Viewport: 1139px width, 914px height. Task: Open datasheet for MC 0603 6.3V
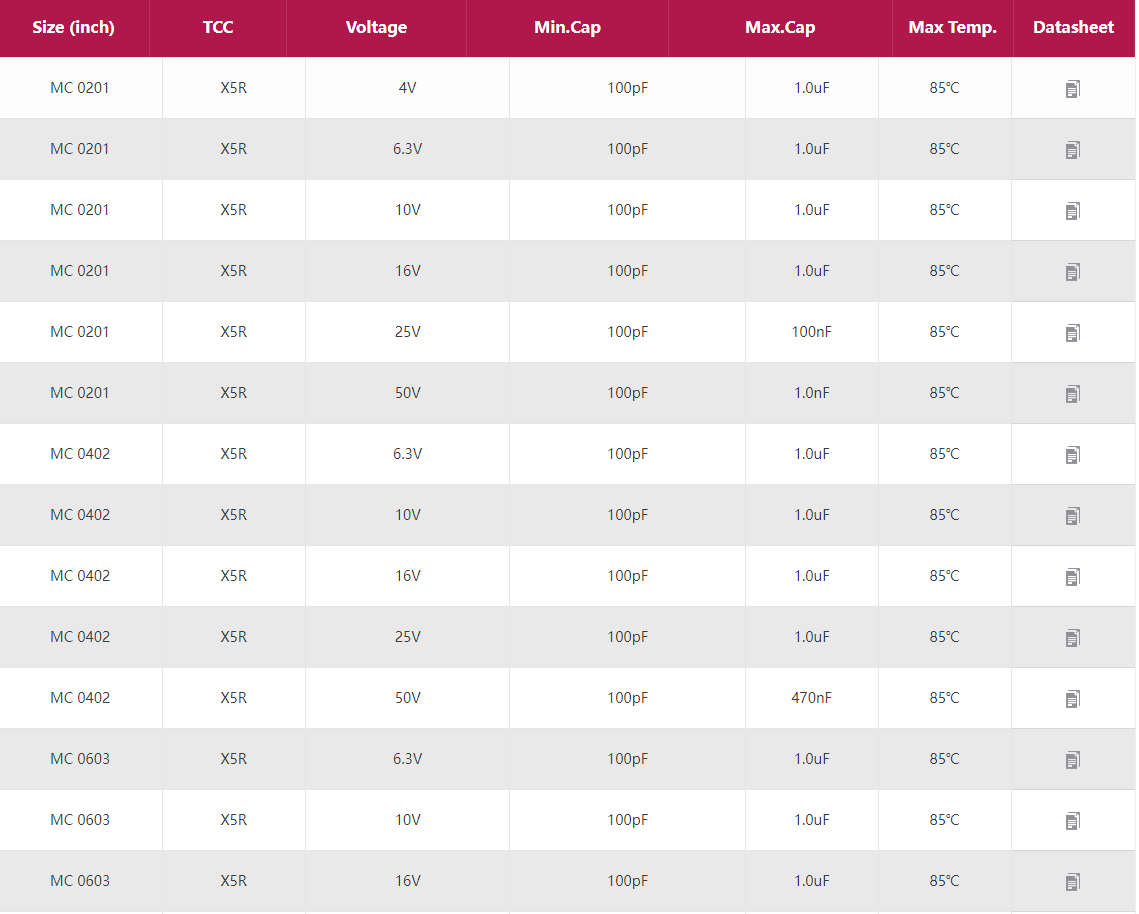(1072, 760)
